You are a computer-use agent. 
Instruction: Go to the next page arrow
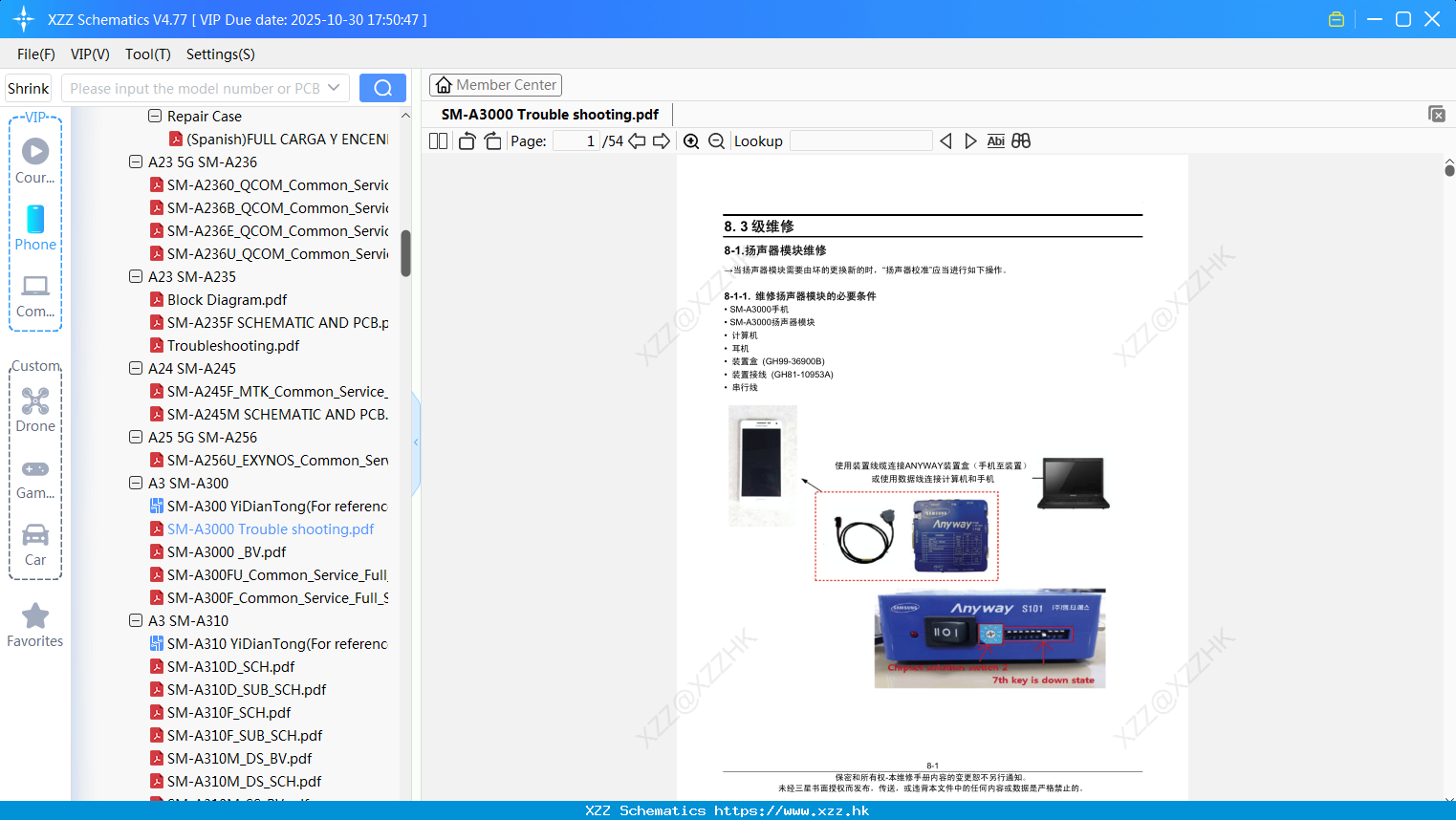(x=661, y=141)
